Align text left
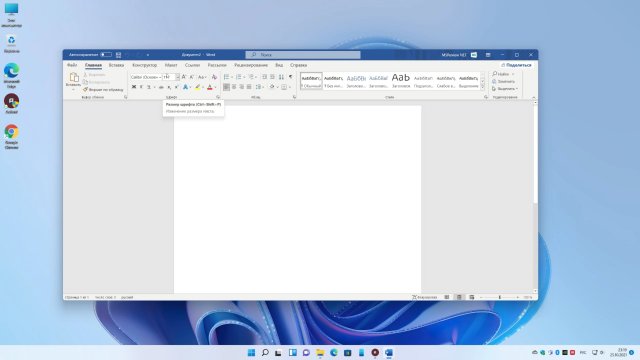The image size is (640, 360). 226,87
